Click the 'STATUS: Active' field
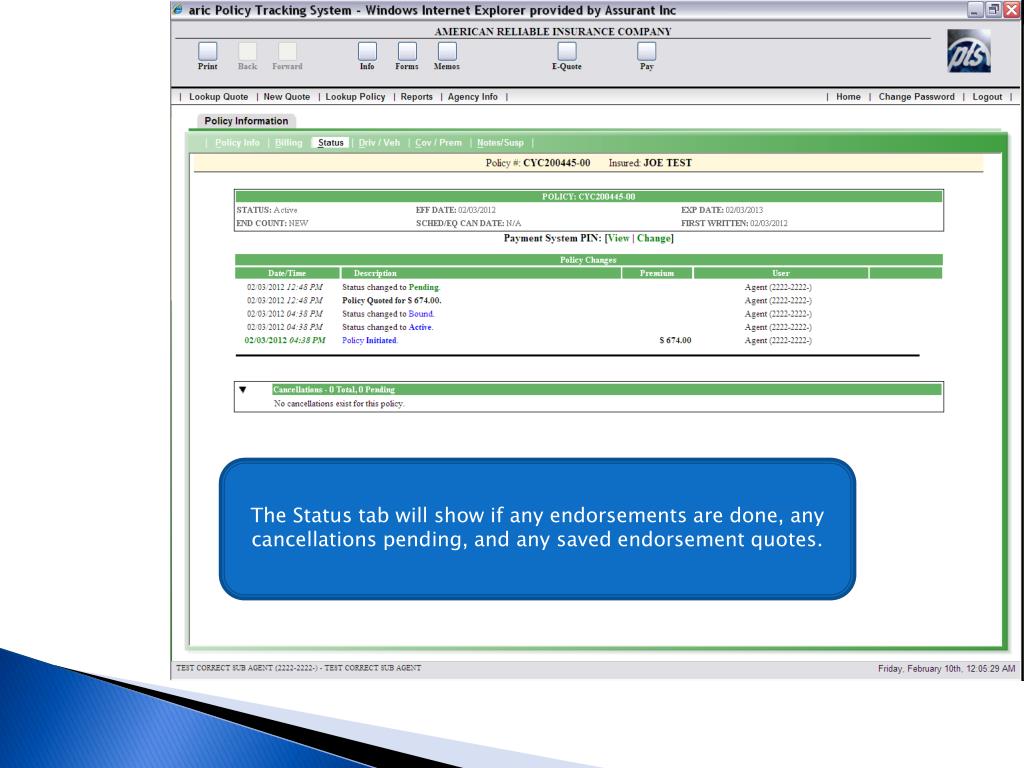This screenshot has width=1024, height=768. [x=266, y=210]
